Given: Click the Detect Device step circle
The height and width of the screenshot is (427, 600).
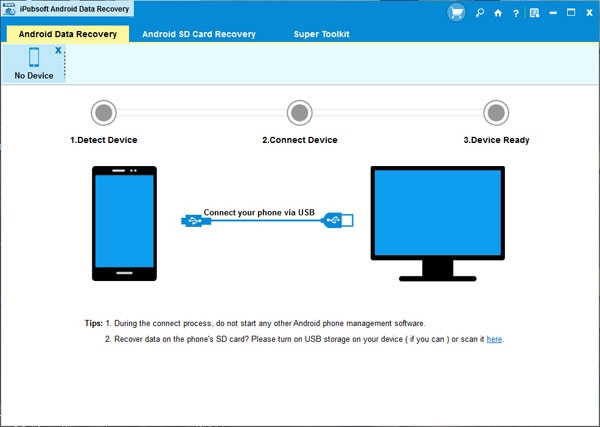Looking at the screenshot, I should [x=104, y=113].
